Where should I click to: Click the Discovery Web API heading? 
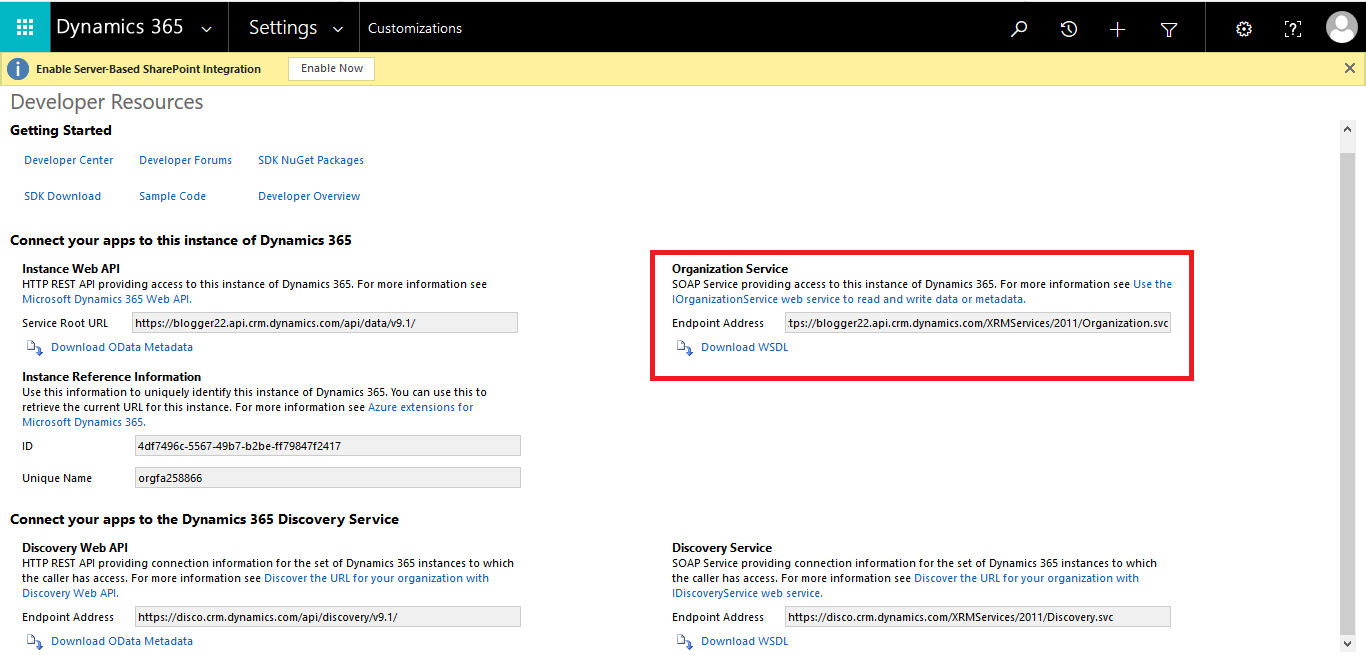tap(75, 548)
